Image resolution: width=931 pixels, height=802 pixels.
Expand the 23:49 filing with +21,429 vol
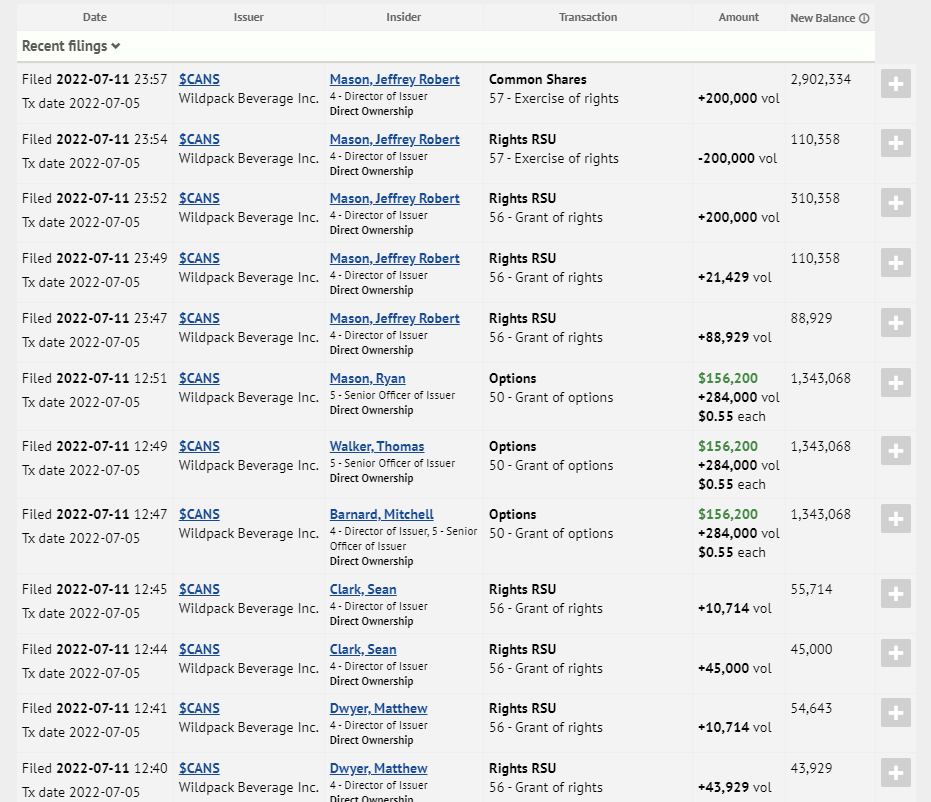pyautogui.click(x=895, y=262)
